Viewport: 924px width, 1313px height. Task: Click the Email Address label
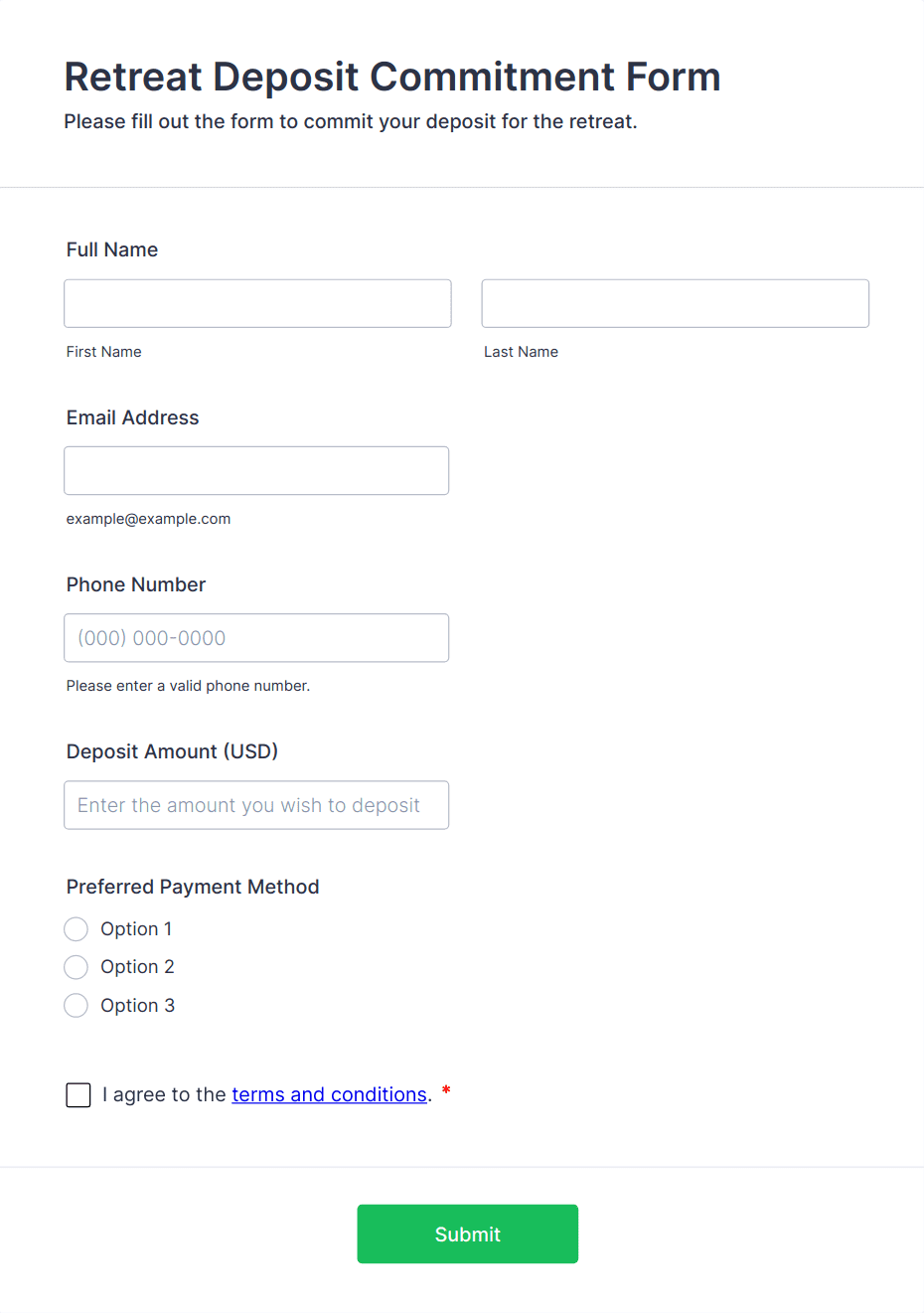pos(133,417)
